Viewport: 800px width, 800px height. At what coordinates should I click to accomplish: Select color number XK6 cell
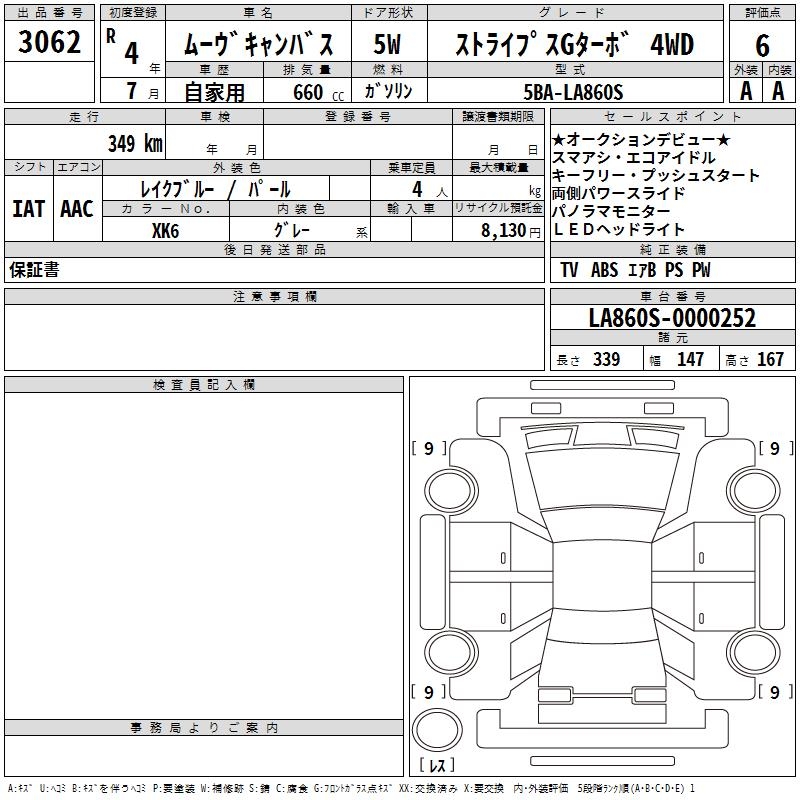pos(165,230)
